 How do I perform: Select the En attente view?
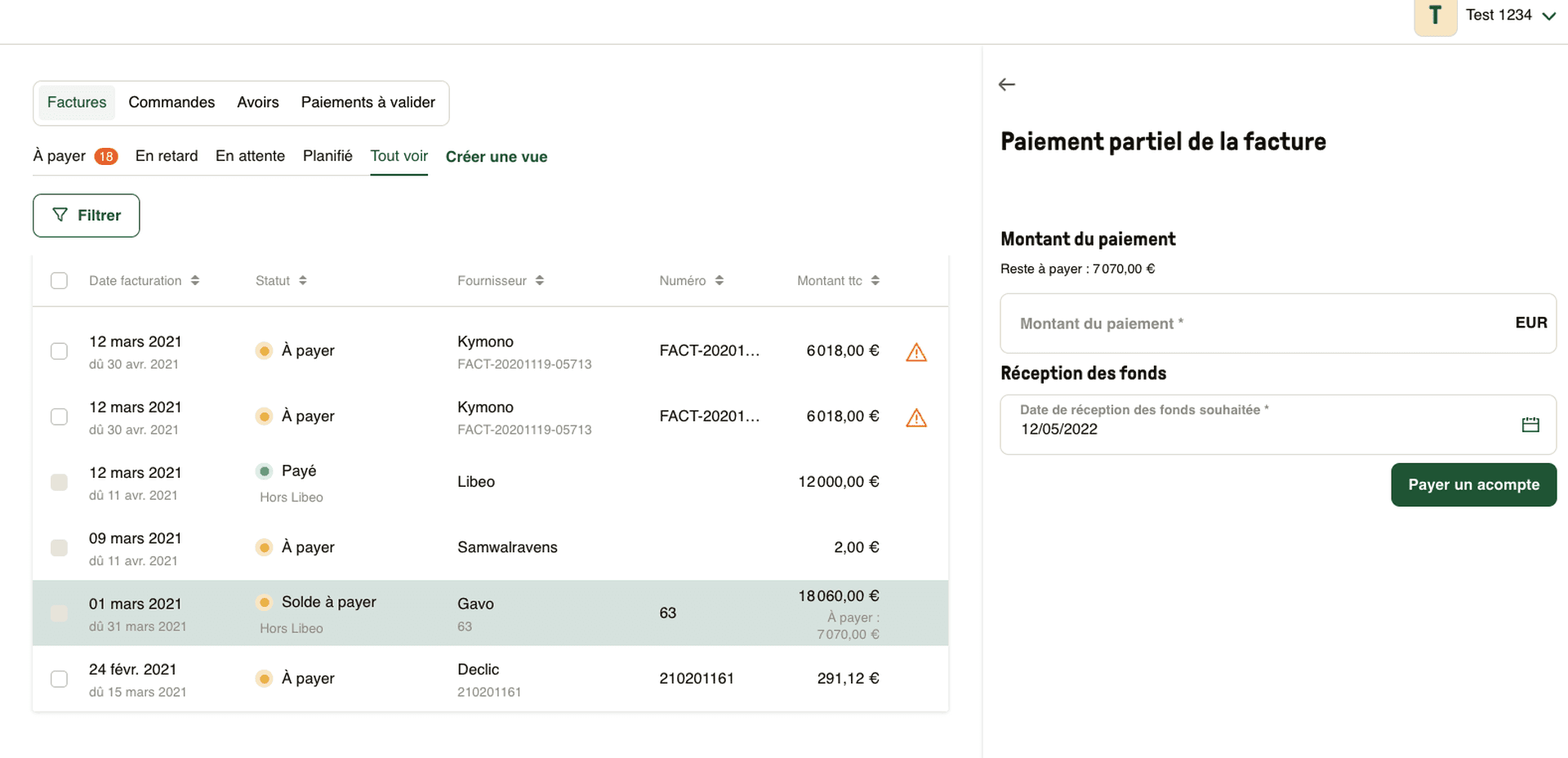tap(250, 156)
